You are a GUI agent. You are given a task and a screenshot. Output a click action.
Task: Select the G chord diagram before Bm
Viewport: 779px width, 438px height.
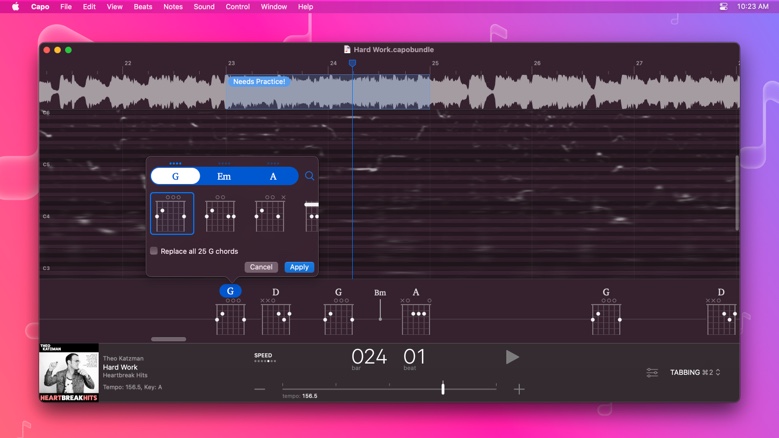coord(338,313)
